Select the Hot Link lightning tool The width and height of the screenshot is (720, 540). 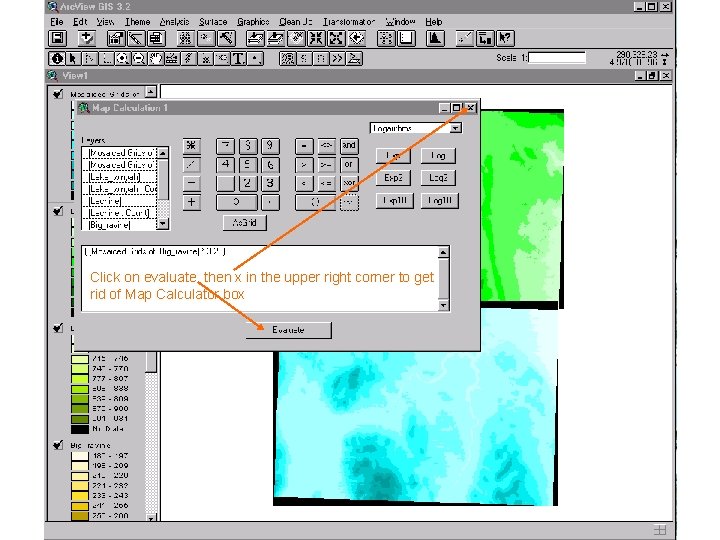(x=189, y=58)
